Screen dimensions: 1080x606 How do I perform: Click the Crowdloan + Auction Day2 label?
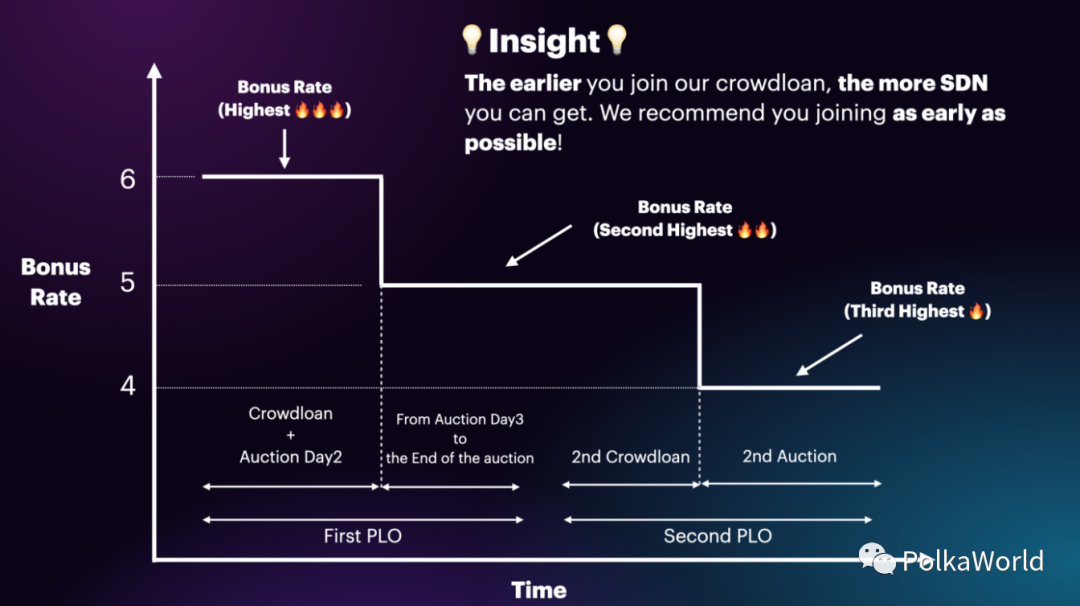point(290,435)
